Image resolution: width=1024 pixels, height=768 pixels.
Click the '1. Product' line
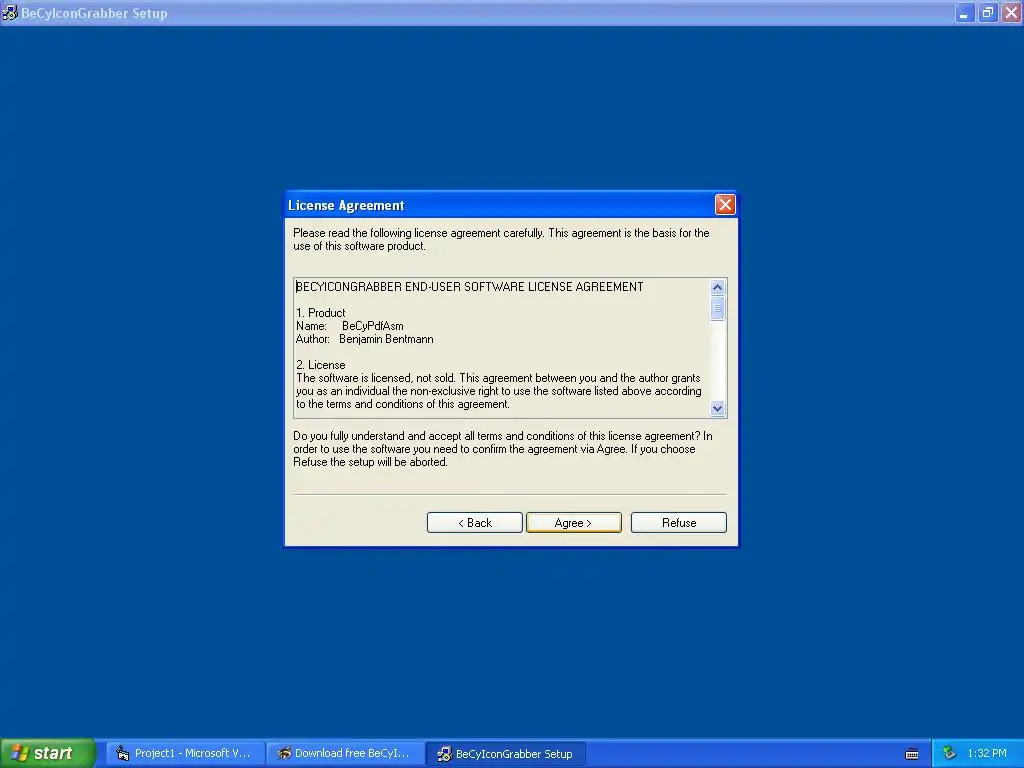pos(321,313)
